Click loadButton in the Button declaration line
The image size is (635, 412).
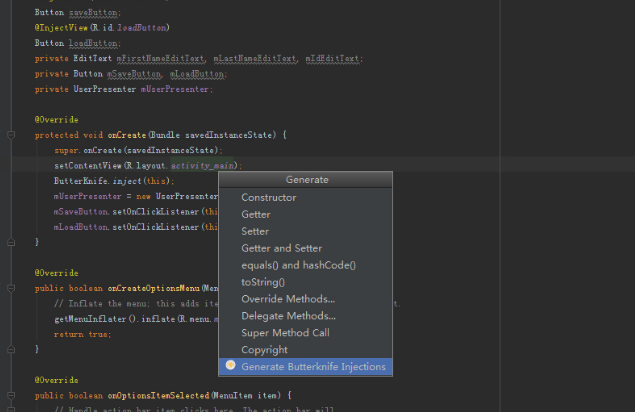click(x=93, y=43)
